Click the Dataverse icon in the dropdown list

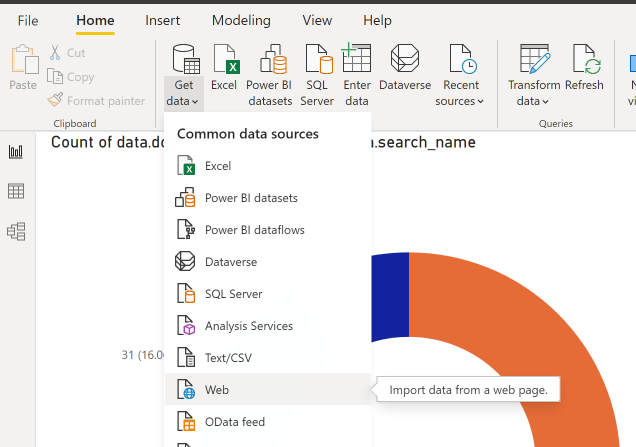[185, 261]
